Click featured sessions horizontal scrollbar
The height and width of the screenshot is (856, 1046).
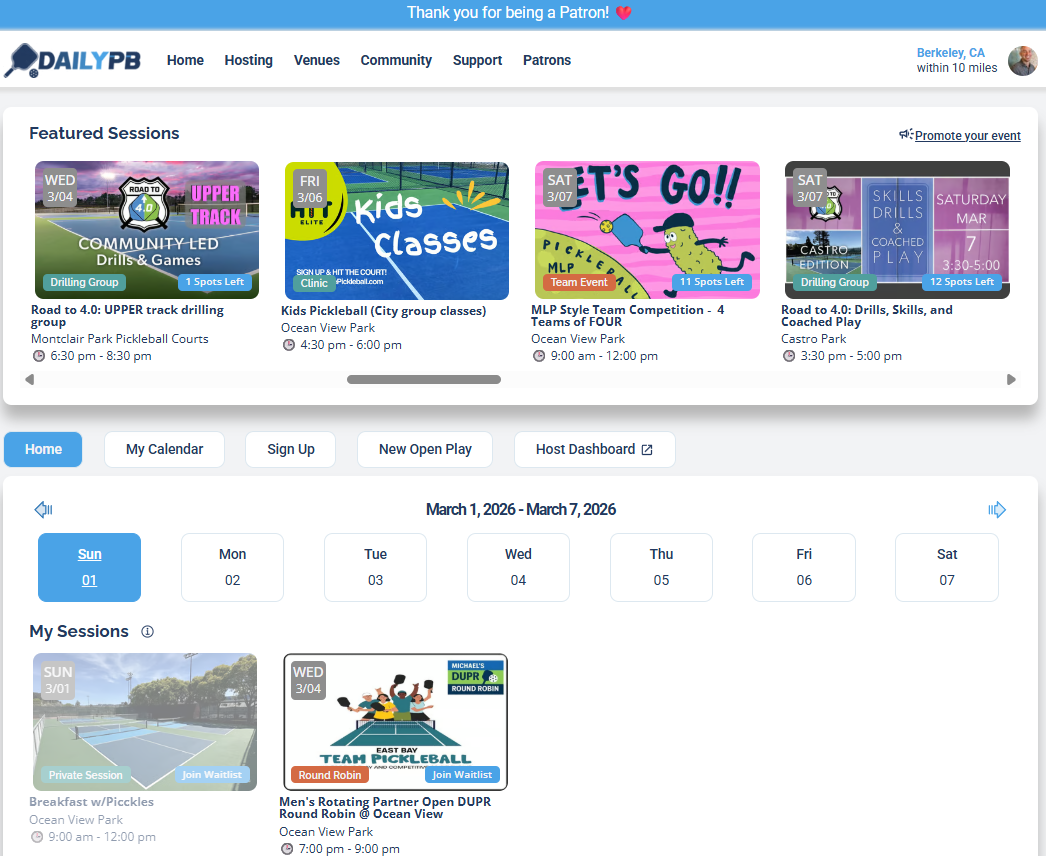click(x=424, y=380)
